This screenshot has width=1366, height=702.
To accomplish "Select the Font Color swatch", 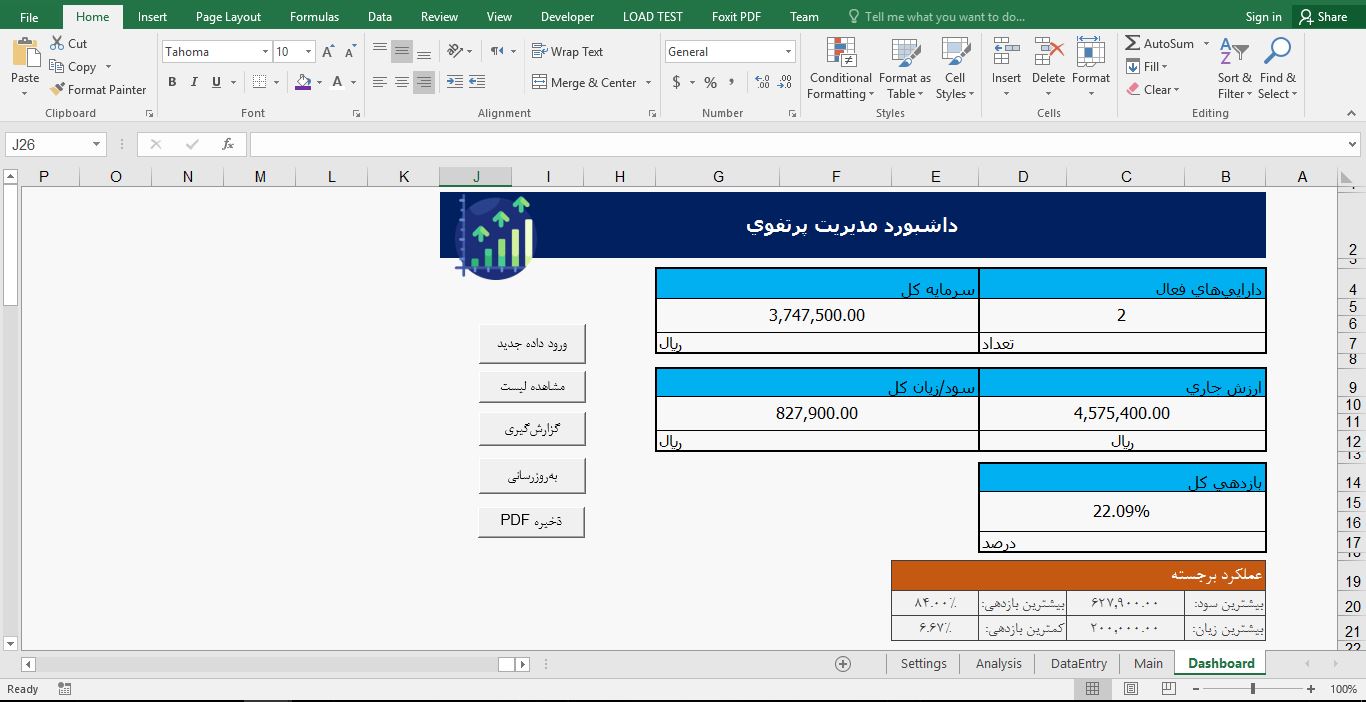I will click(x=340, y=82).
